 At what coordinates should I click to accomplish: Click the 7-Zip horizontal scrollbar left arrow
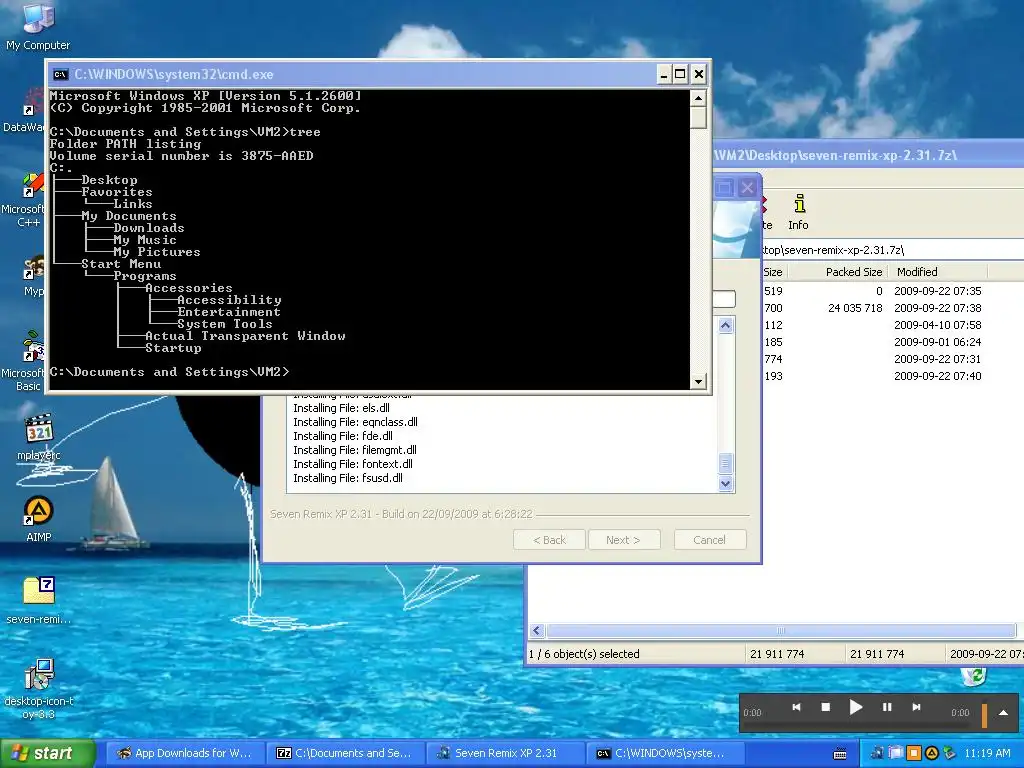(x=537, y=630)
